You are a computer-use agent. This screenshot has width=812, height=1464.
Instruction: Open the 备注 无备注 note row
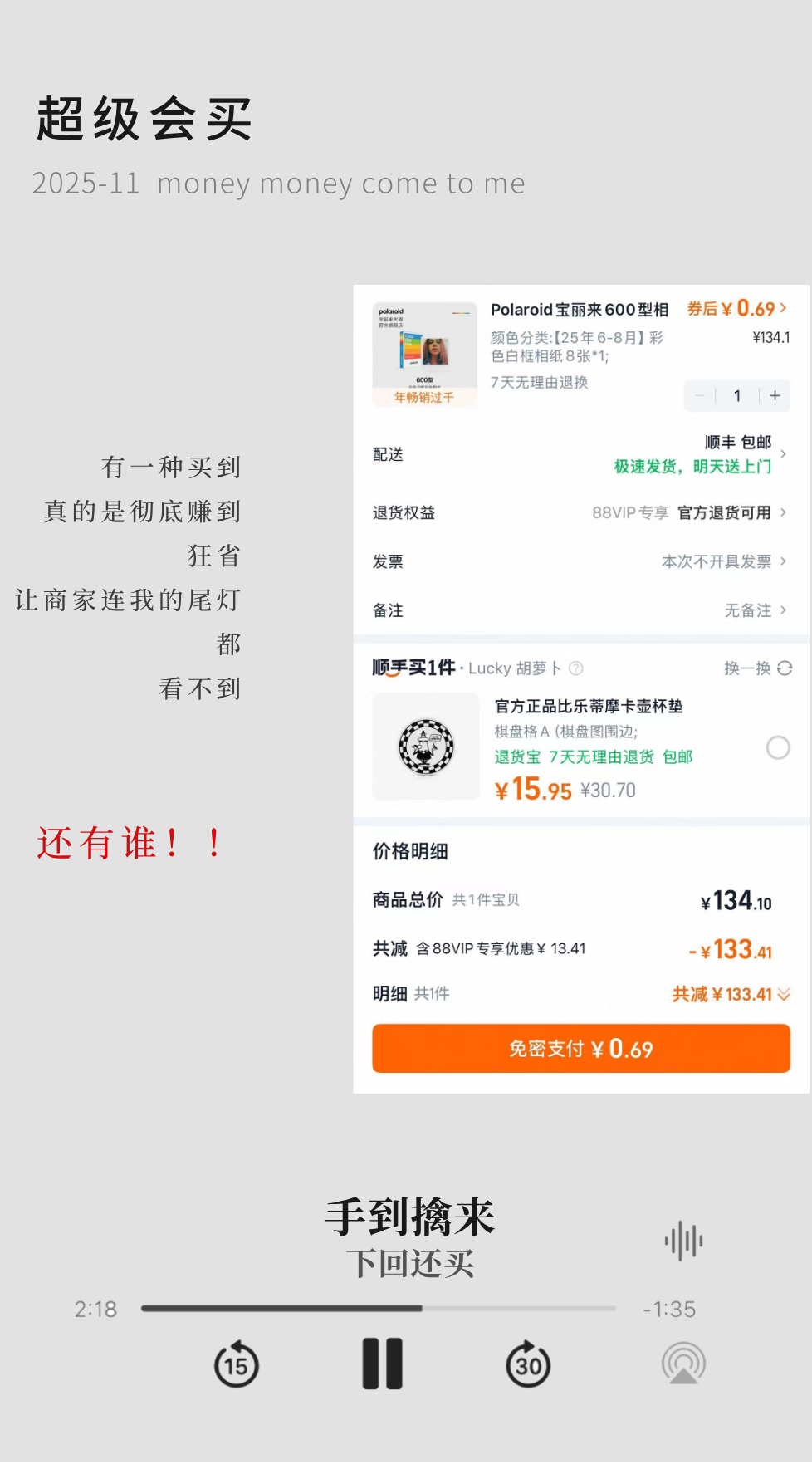point(580,610)
